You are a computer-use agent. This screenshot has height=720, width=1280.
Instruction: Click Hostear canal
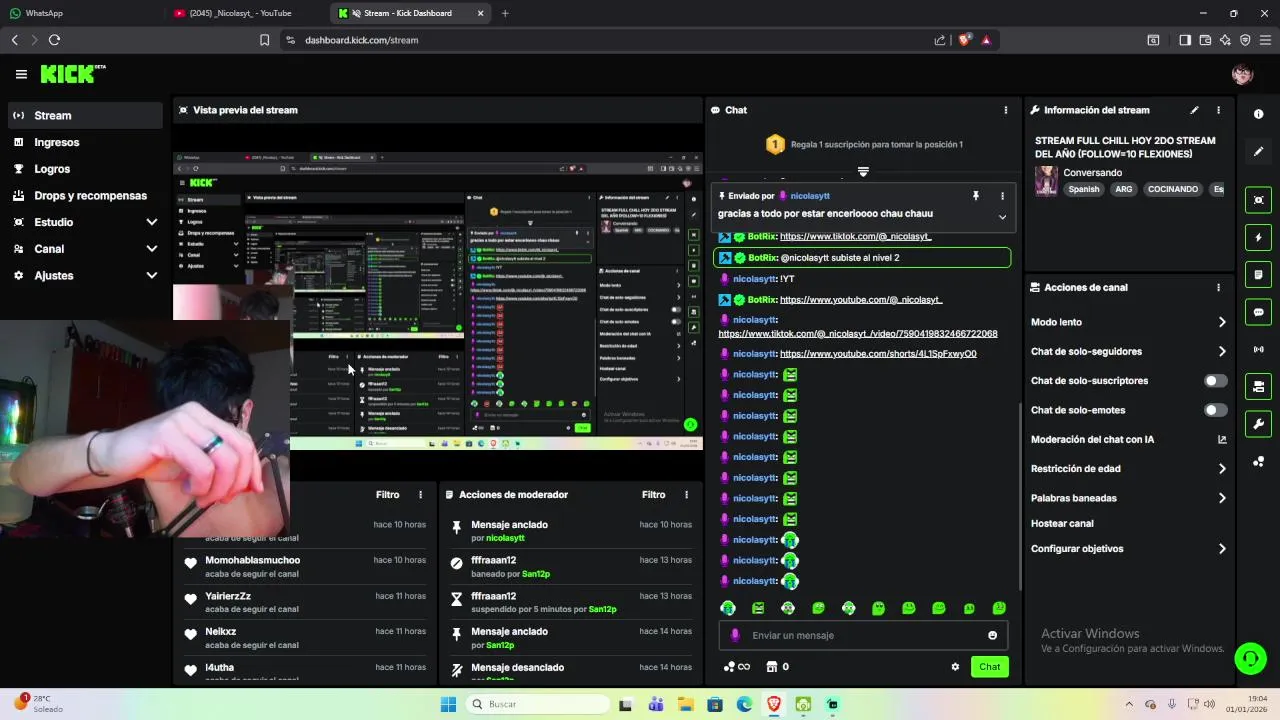coord(1062,524)
